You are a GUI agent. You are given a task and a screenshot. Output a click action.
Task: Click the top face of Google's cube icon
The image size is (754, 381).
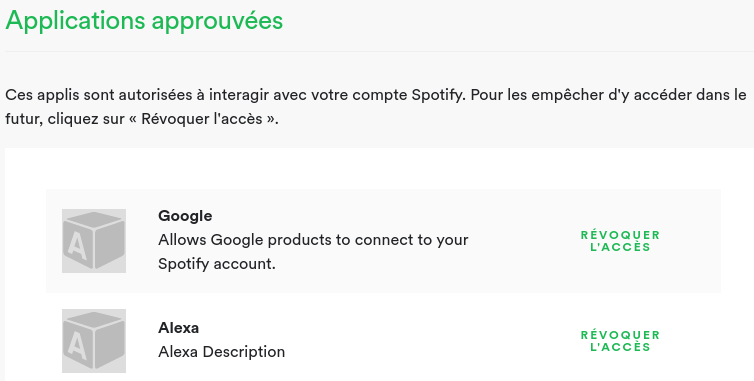coord(94,219)
